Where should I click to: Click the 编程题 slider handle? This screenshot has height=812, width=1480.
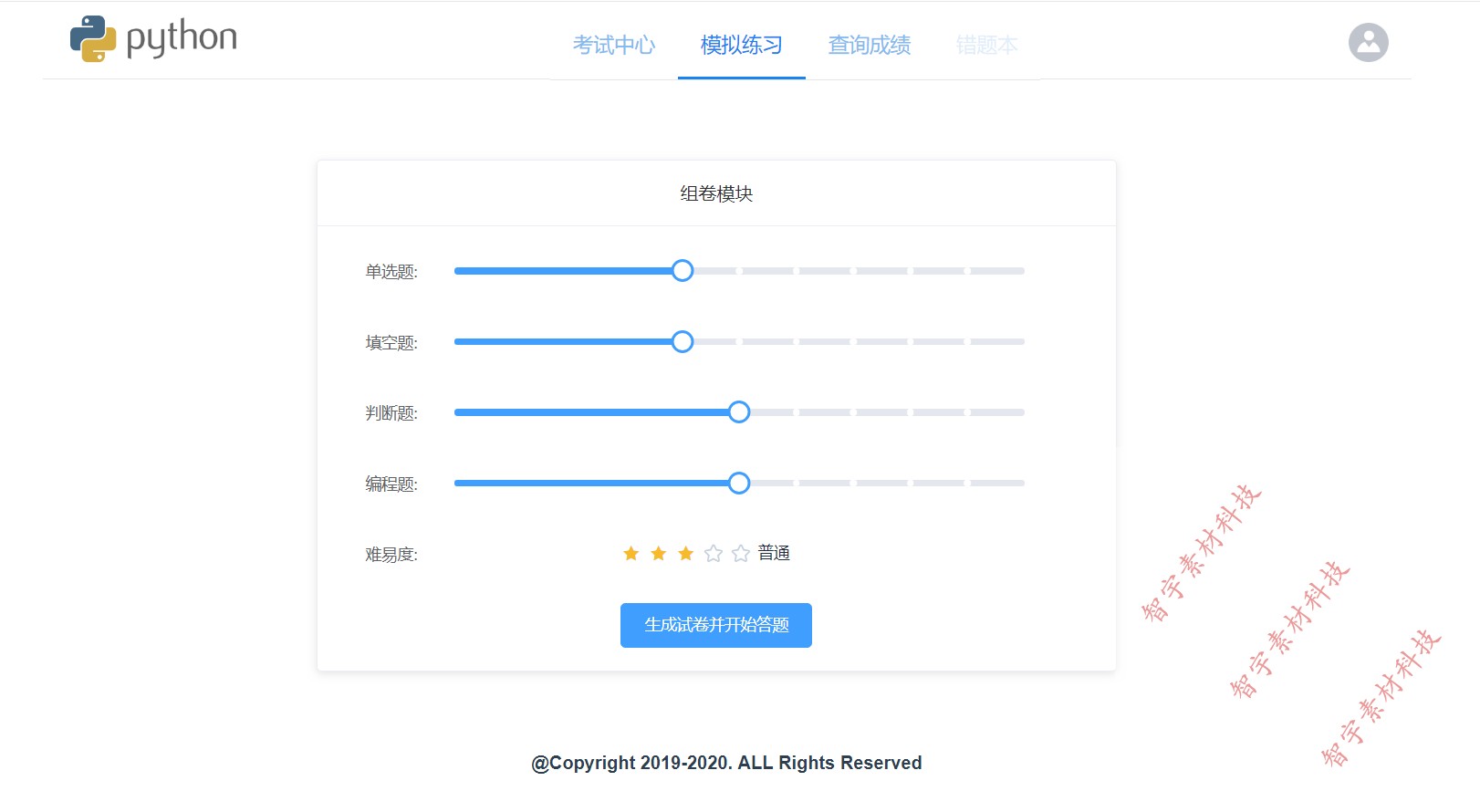coord(739,483)
